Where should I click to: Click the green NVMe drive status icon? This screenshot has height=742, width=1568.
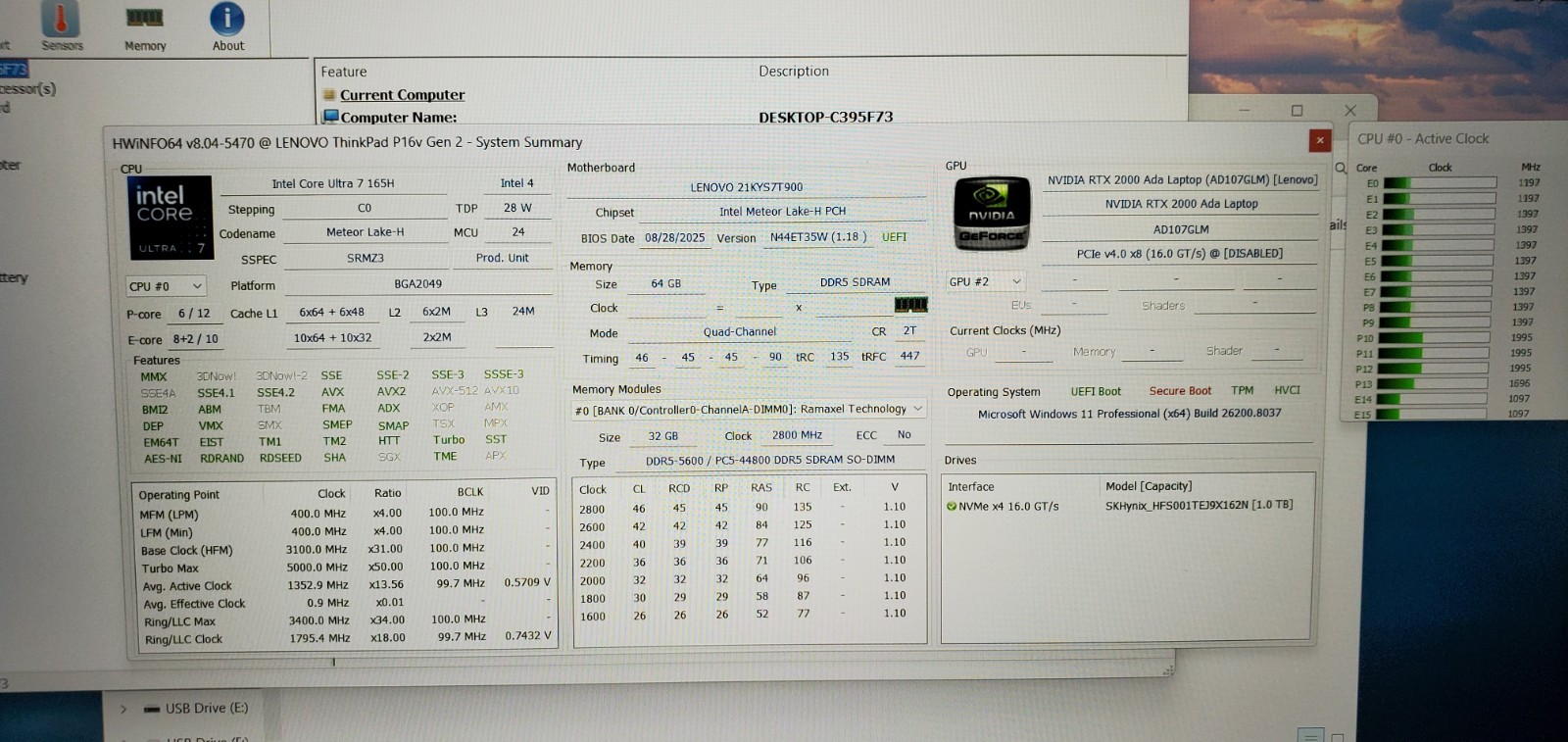952,507
